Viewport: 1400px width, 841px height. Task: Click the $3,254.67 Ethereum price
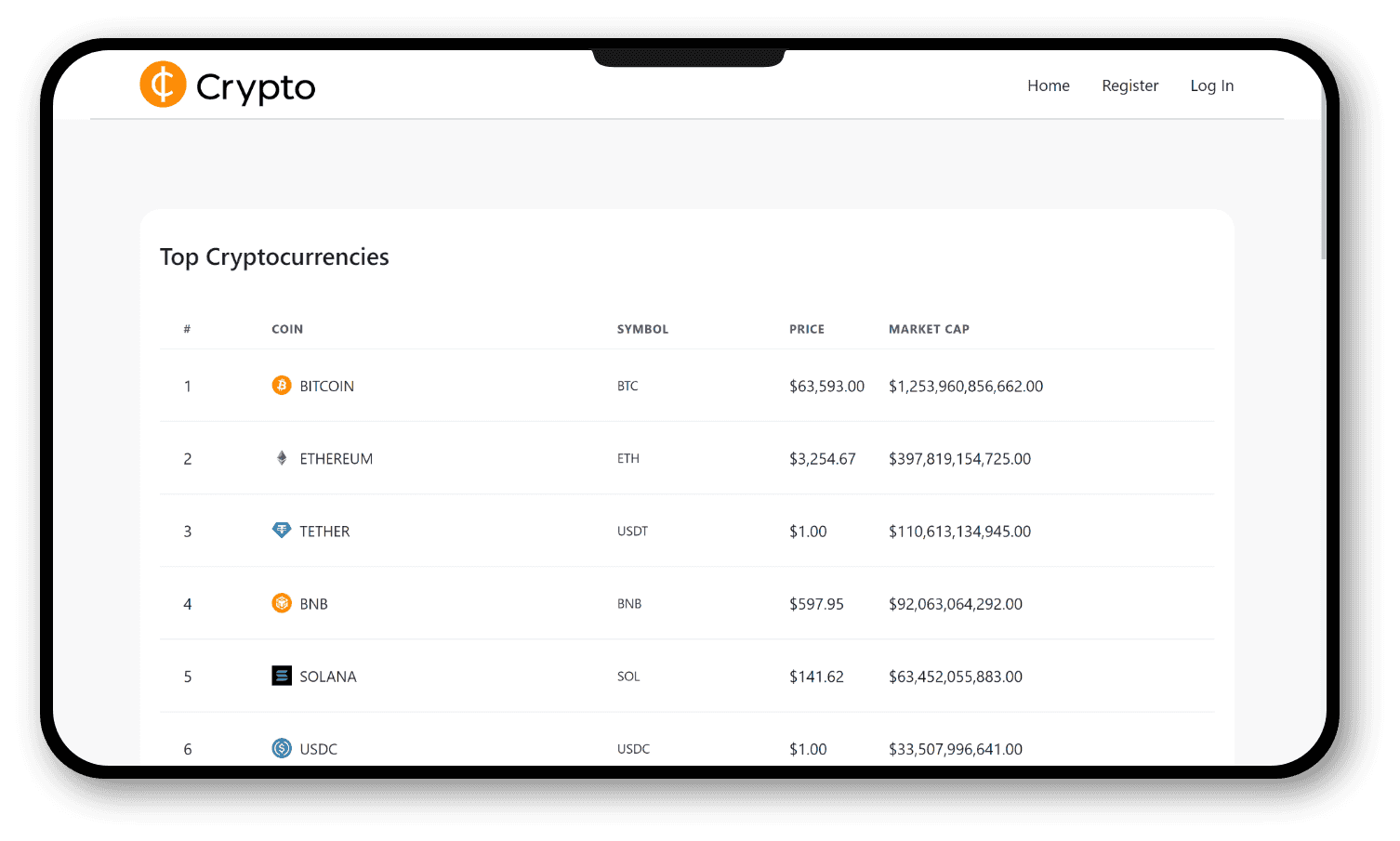(x=823, y=458)
